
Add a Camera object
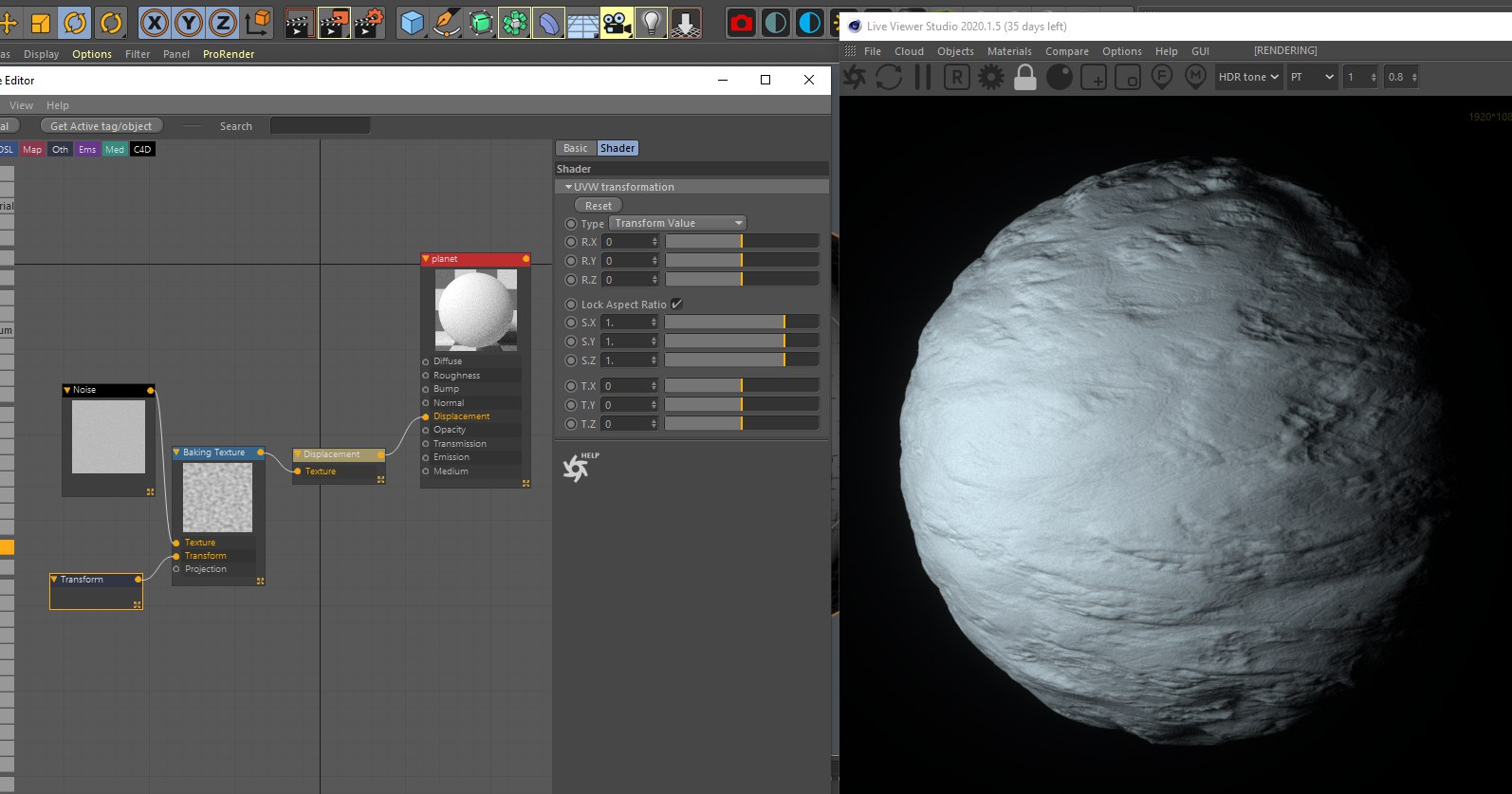point(617,22)
